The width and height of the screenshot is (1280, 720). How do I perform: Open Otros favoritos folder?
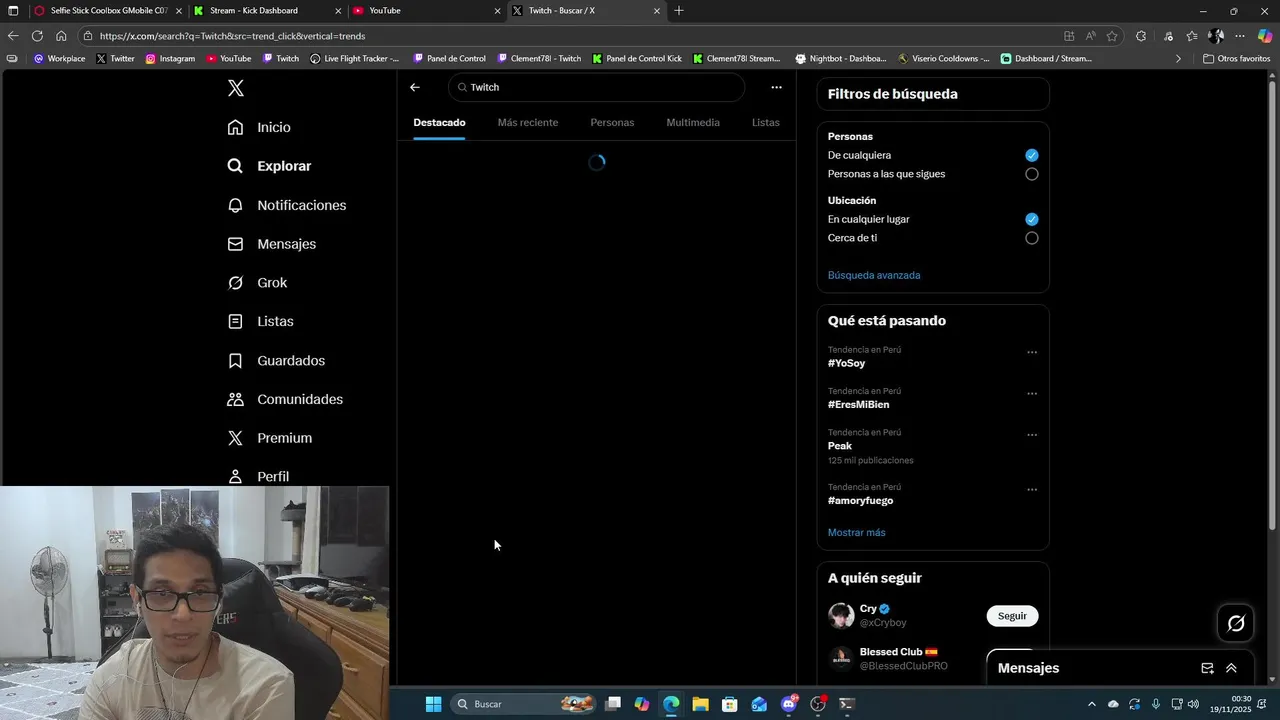point(1237,59)
